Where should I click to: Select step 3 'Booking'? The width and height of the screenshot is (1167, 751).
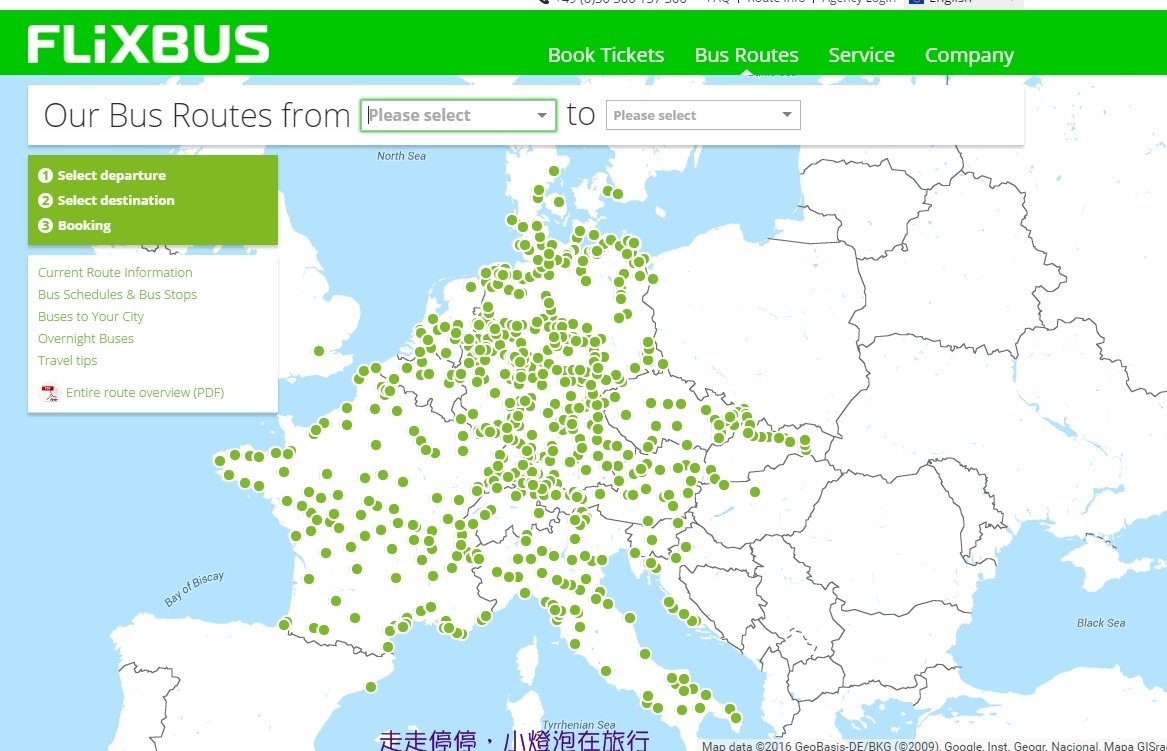74,226
